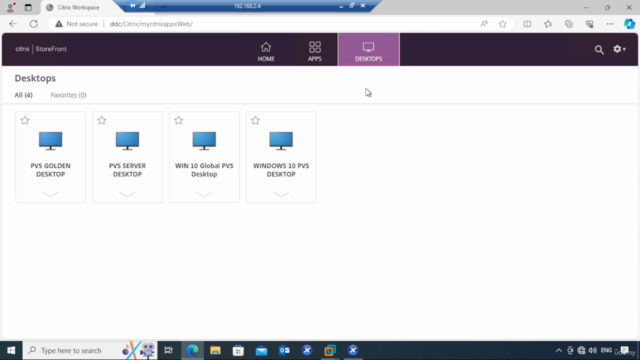Open the VMware Workstation taskbar icon
Screen dimensions: 640x360
[330, 350]
